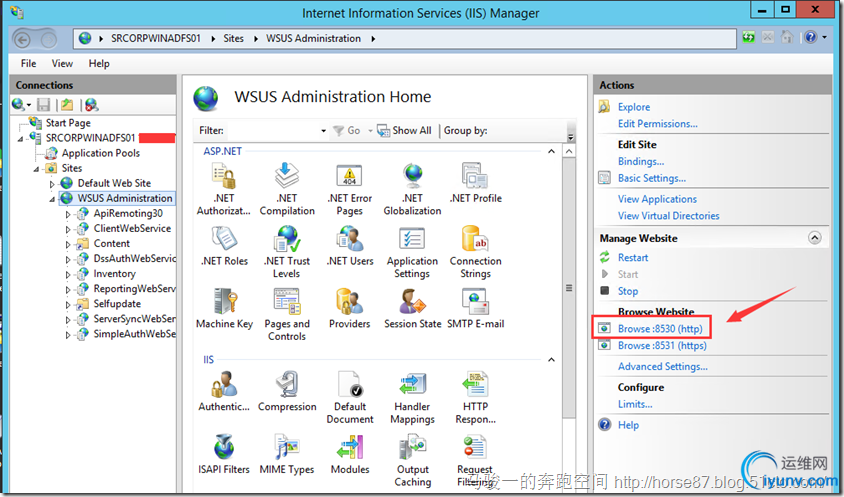Viewport: 844px width, 497px height.
Task: Expand the Default Web Site tree node
Action: coord(52,184)
